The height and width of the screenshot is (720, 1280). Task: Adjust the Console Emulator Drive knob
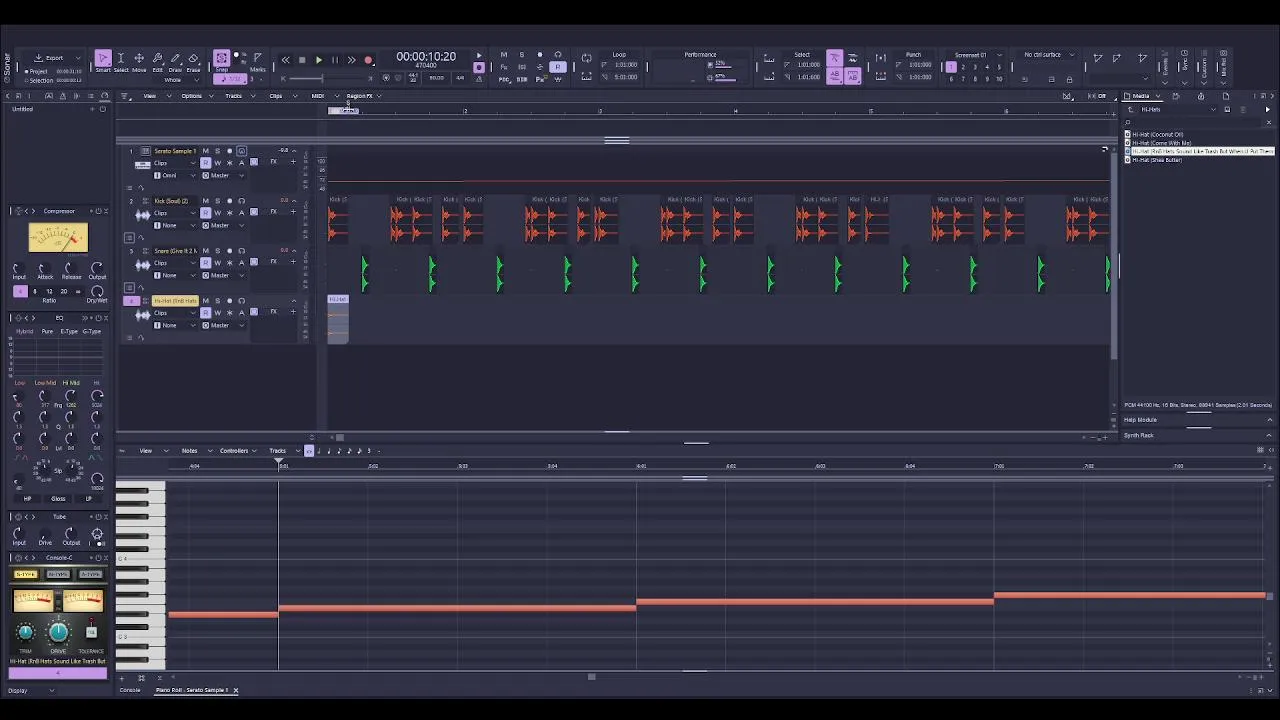tap(58, 632)
